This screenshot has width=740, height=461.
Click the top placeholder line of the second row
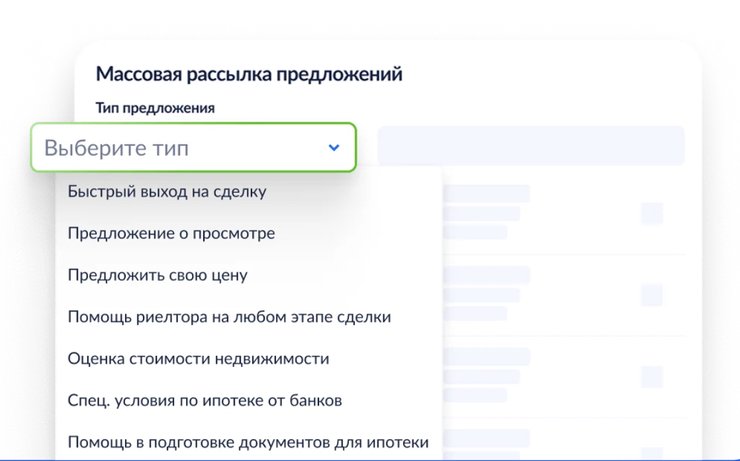click(485, 275)
